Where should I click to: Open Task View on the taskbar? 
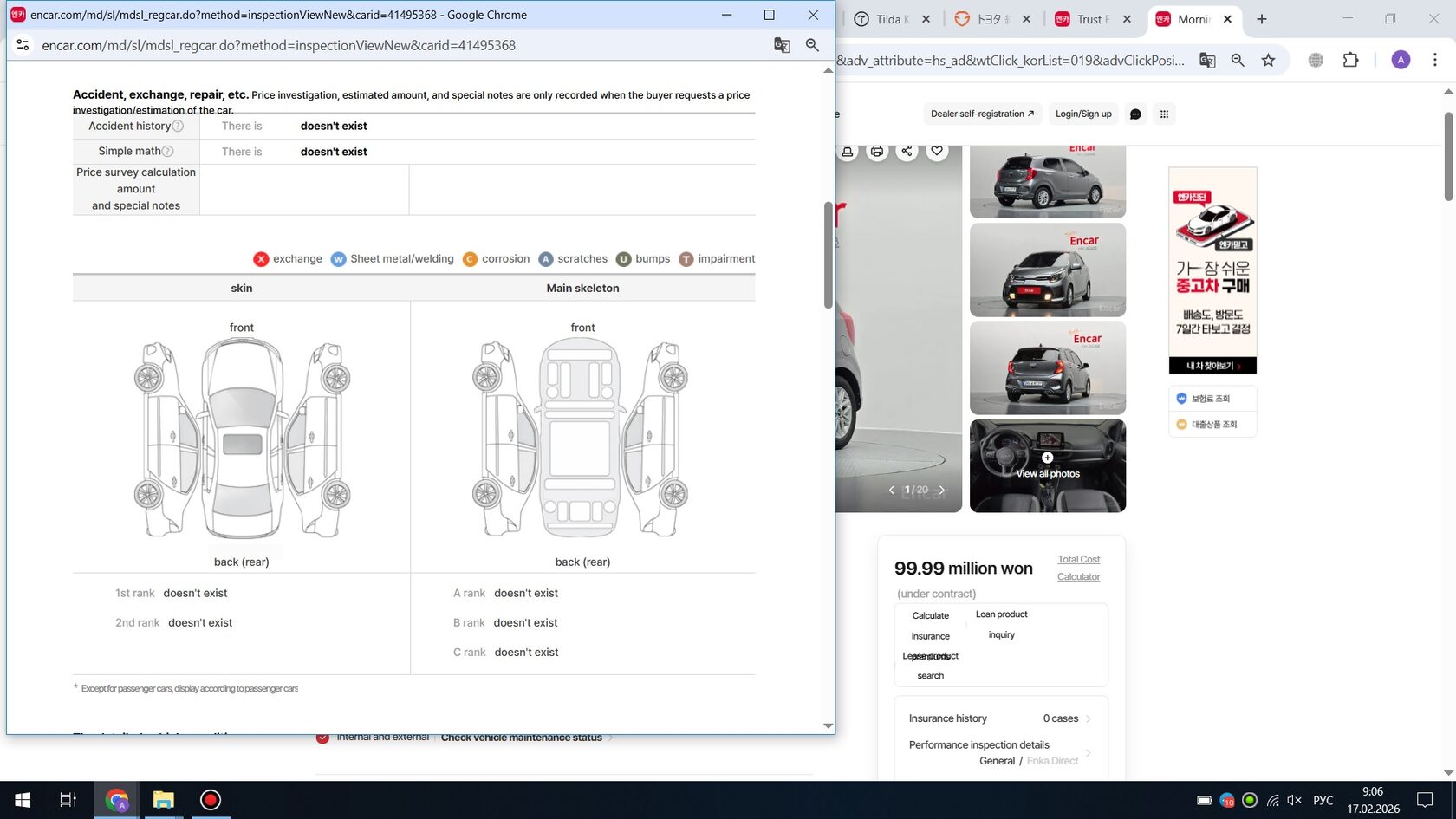[x=68, y=800]
